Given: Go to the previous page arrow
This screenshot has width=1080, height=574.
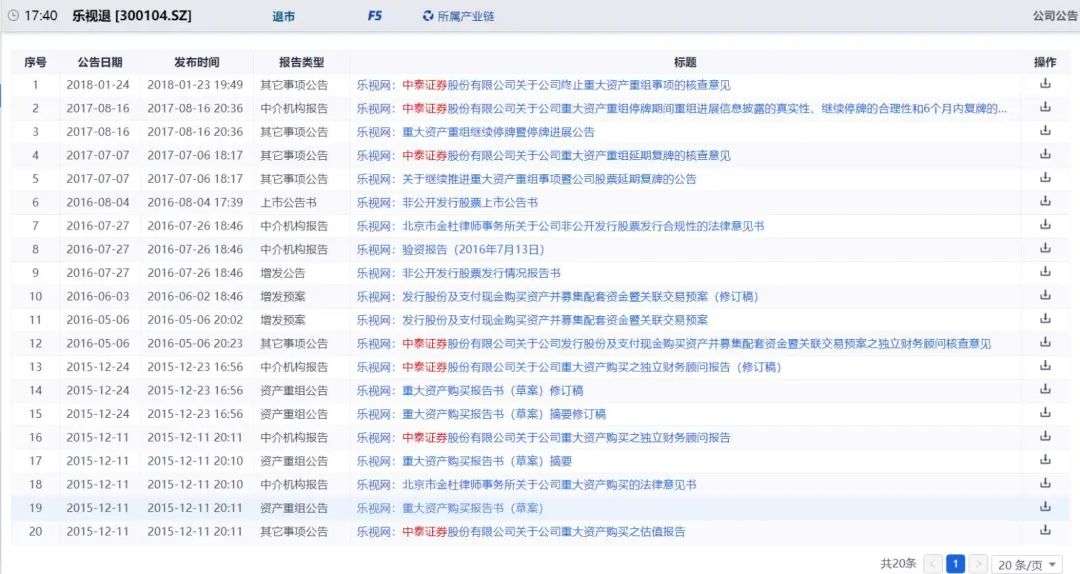Looking at the screenshot, I should pos(933,564).
